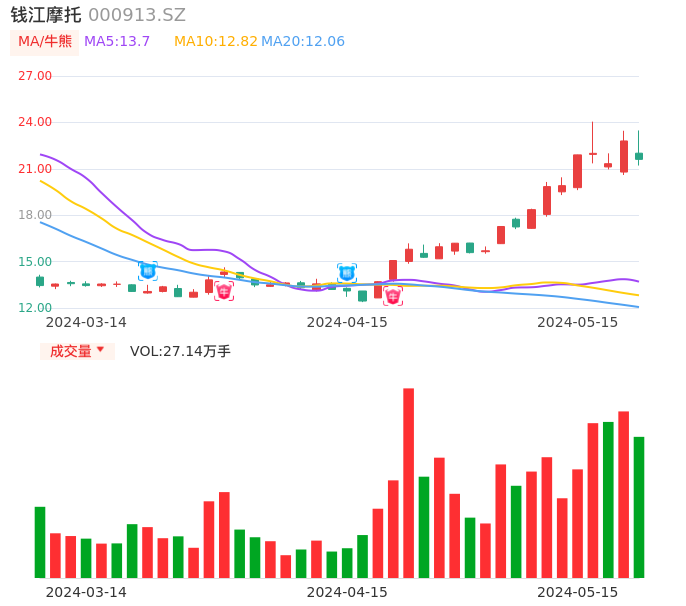The image size is (686, 606).
Task: Click the last green volume bar at the right edge
Action: coord(639,508)
